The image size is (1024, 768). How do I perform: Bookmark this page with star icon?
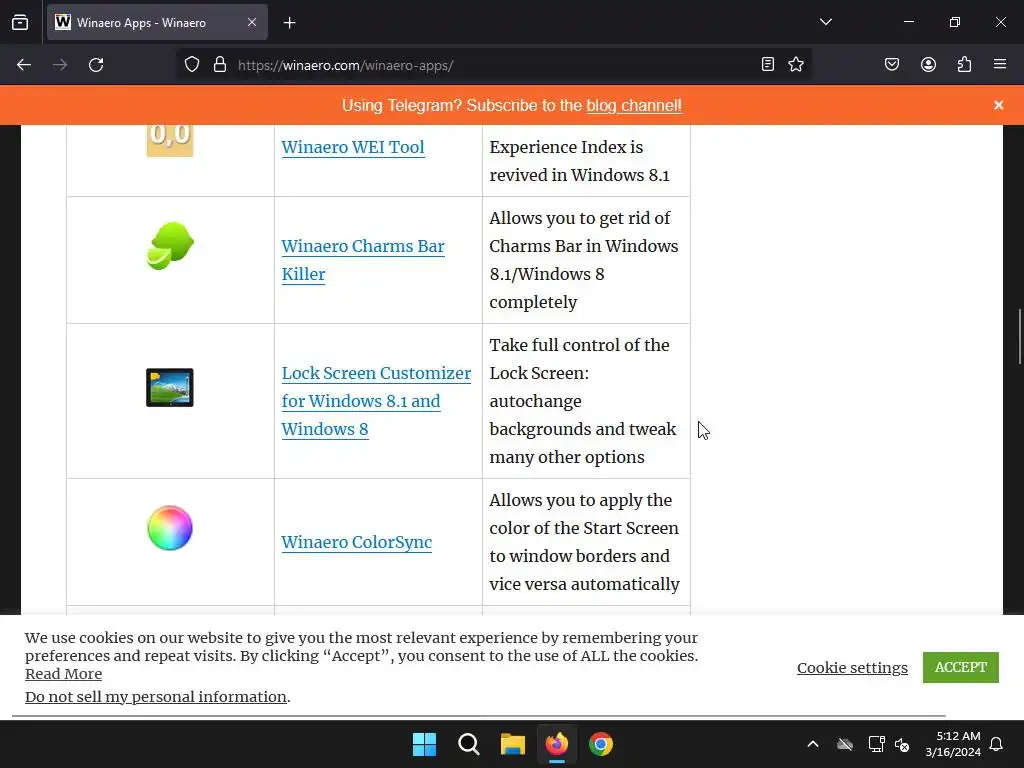pos(795,64)
